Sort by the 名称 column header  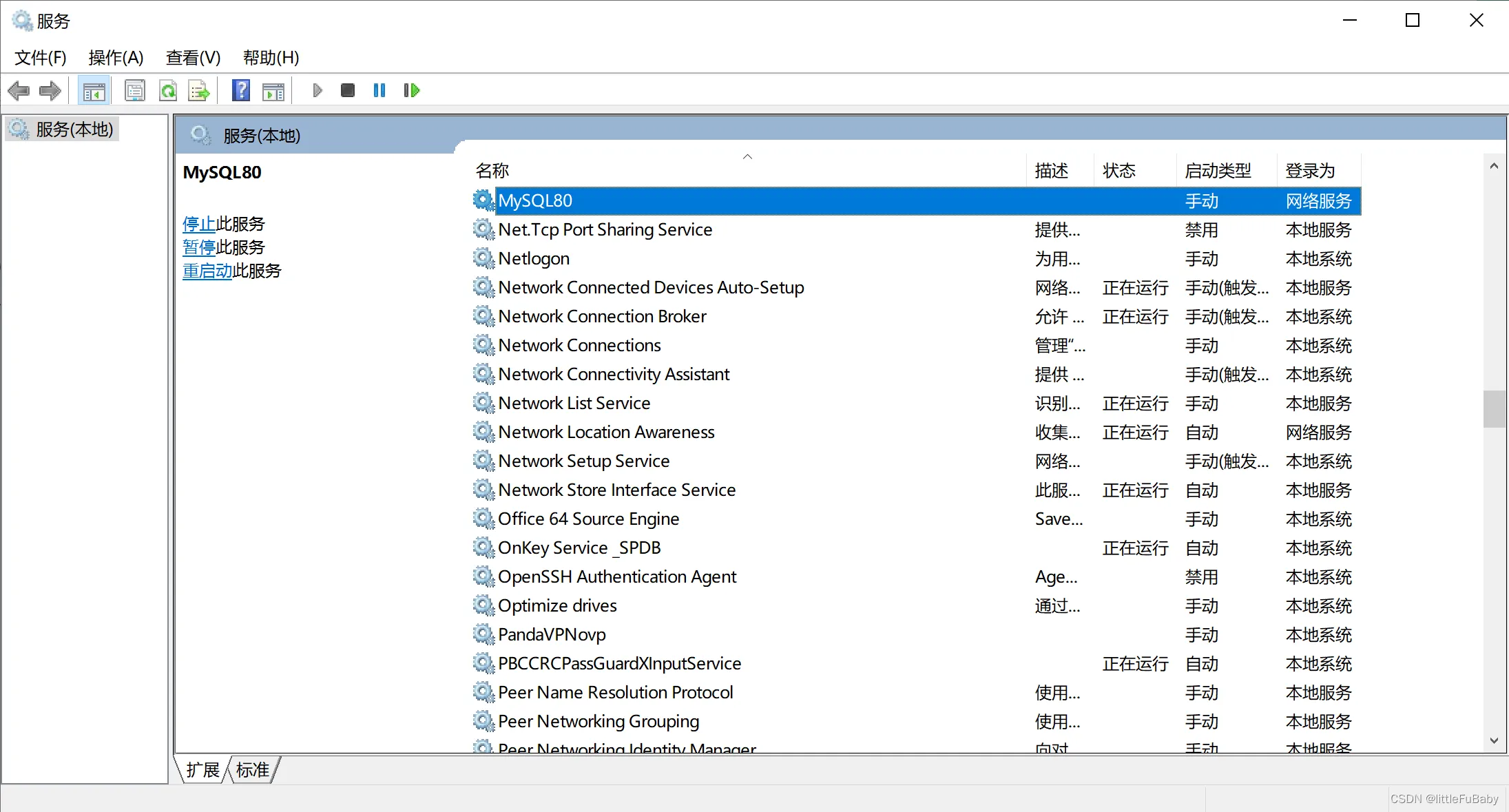pos(492,171)
